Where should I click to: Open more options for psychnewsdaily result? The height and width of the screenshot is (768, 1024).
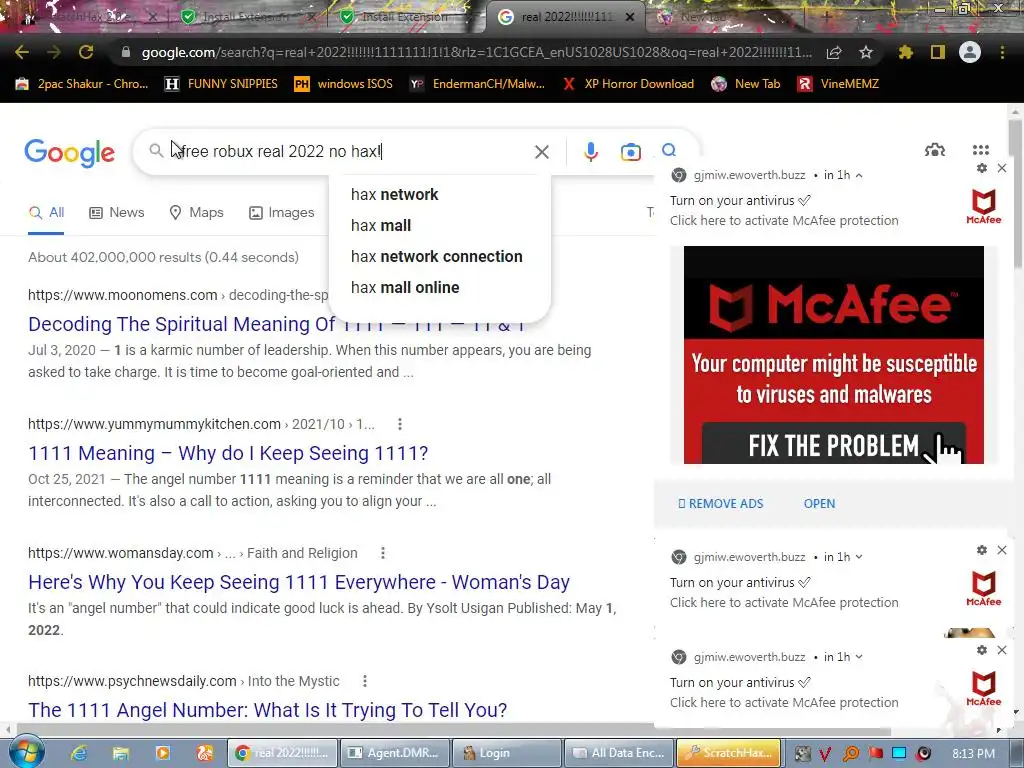pos(364,681)
